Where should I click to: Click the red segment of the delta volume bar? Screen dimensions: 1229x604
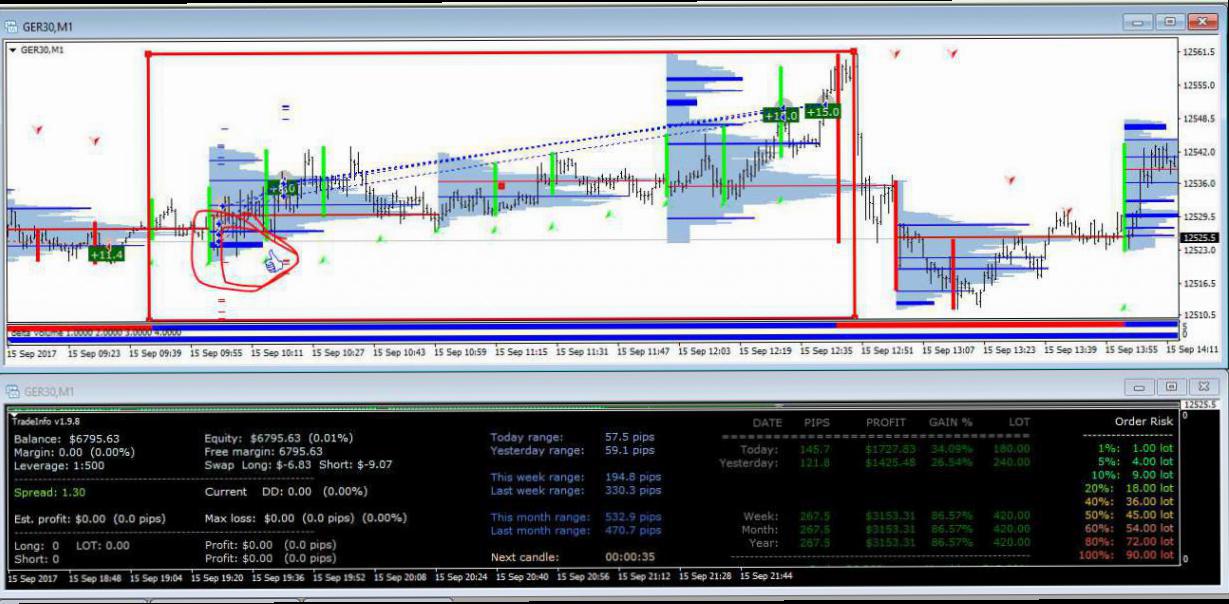point(980,324)
